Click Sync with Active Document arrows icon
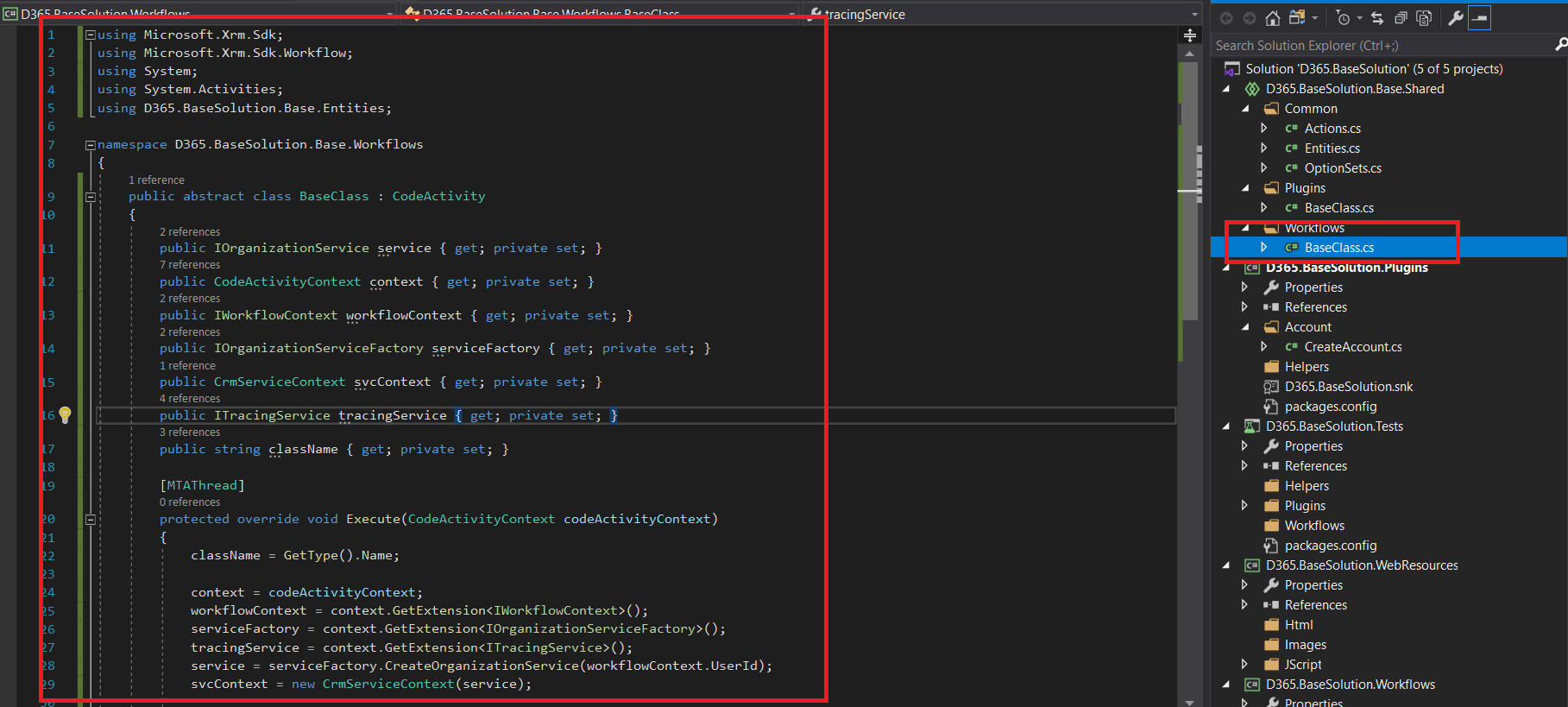The image size is (1568, 707). [x=1377, y=18]
